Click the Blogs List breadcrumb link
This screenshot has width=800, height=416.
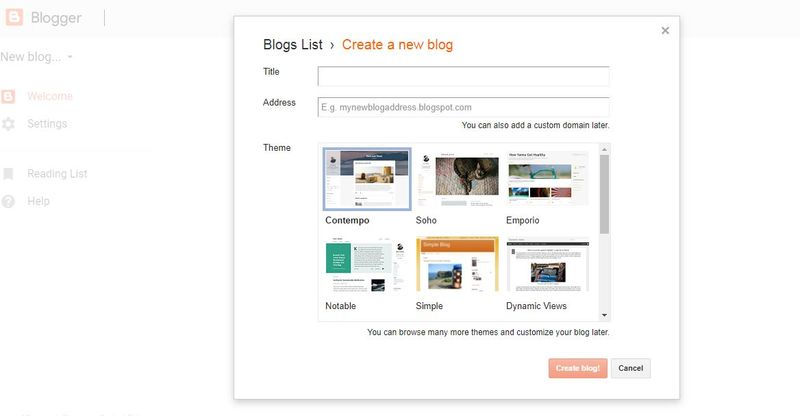292,44
